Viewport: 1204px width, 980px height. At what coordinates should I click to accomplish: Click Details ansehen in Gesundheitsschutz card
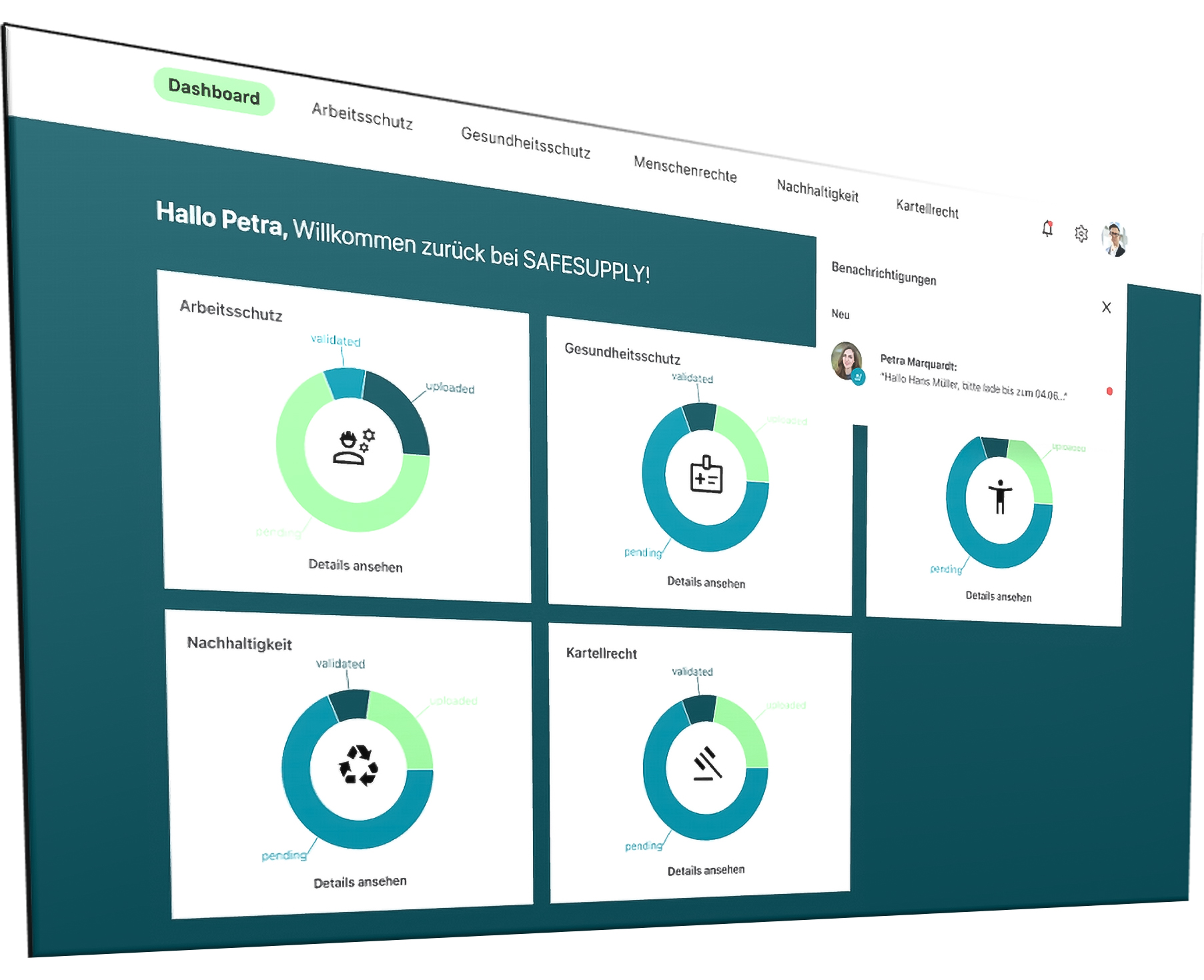point(706,582)
